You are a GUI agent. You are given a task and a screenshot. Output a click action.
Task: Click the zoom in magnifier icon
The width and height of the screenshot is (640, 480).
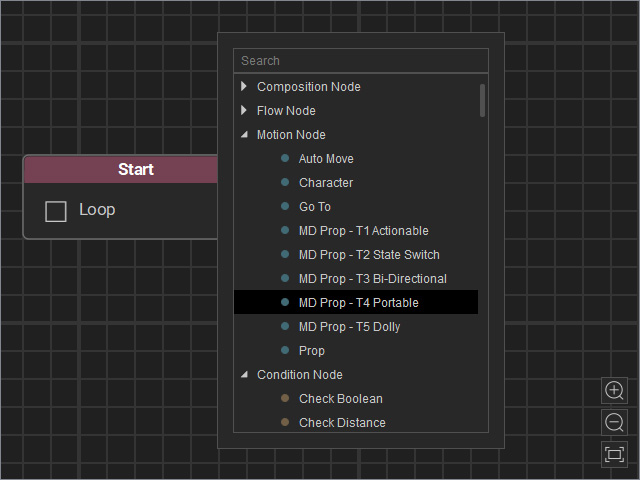614,391
